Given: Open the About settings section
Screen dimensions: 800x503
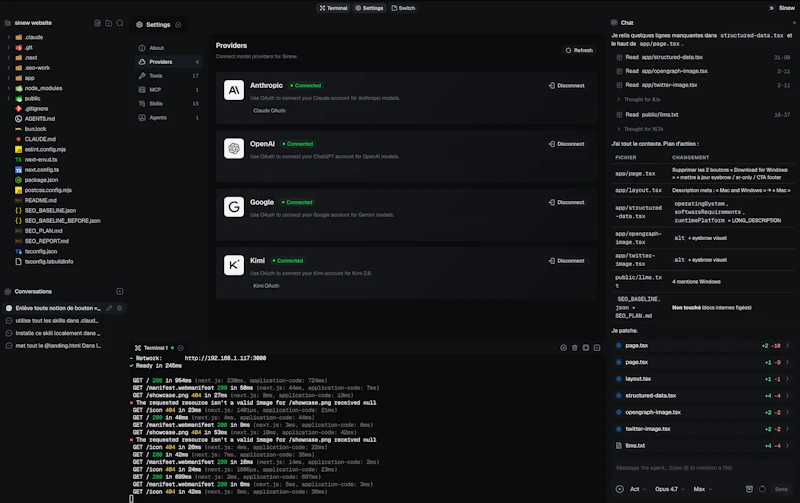Looking at the screenshot, I should tap(169, 48).
